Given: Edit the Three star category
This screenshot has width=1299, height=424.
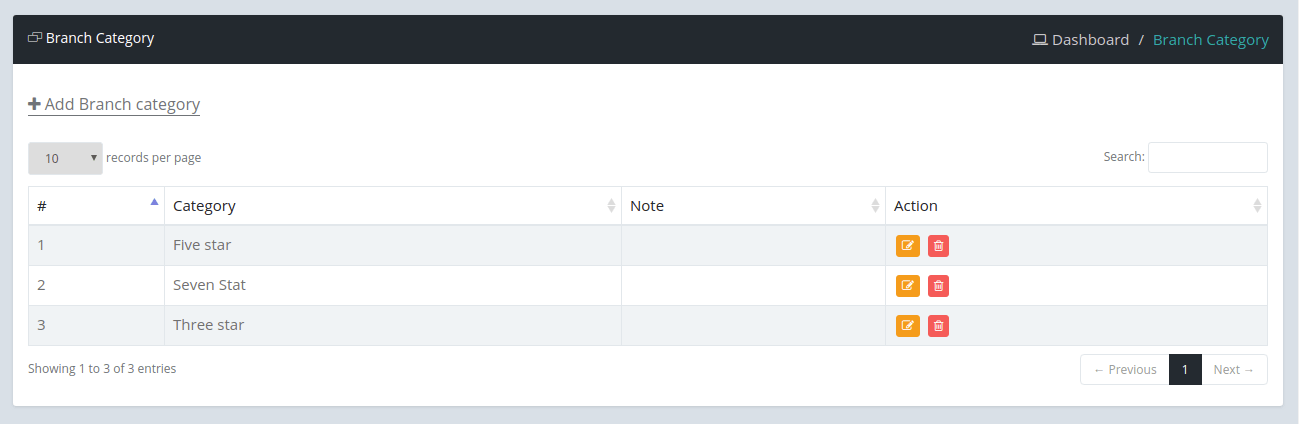Looking at the screenshot, I should click(907, 326).
